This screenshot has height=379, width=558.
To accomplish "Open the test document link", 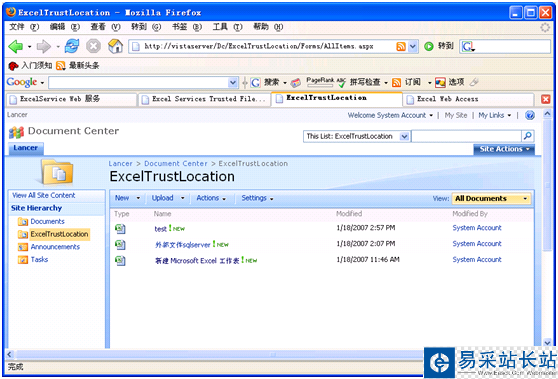I will click(160, 229).
